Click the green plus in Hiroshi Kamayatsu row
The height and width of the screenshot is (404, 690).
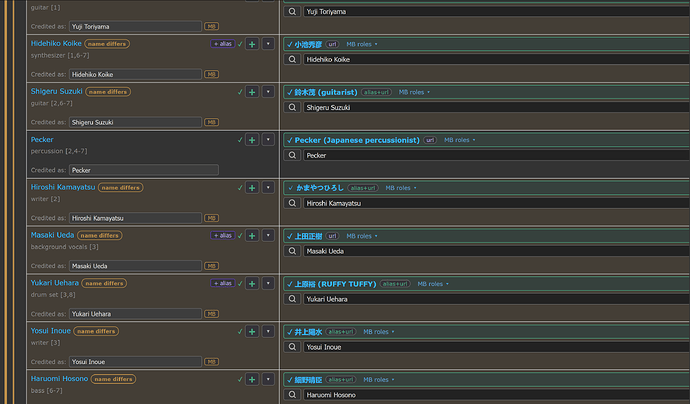point(252,187)
